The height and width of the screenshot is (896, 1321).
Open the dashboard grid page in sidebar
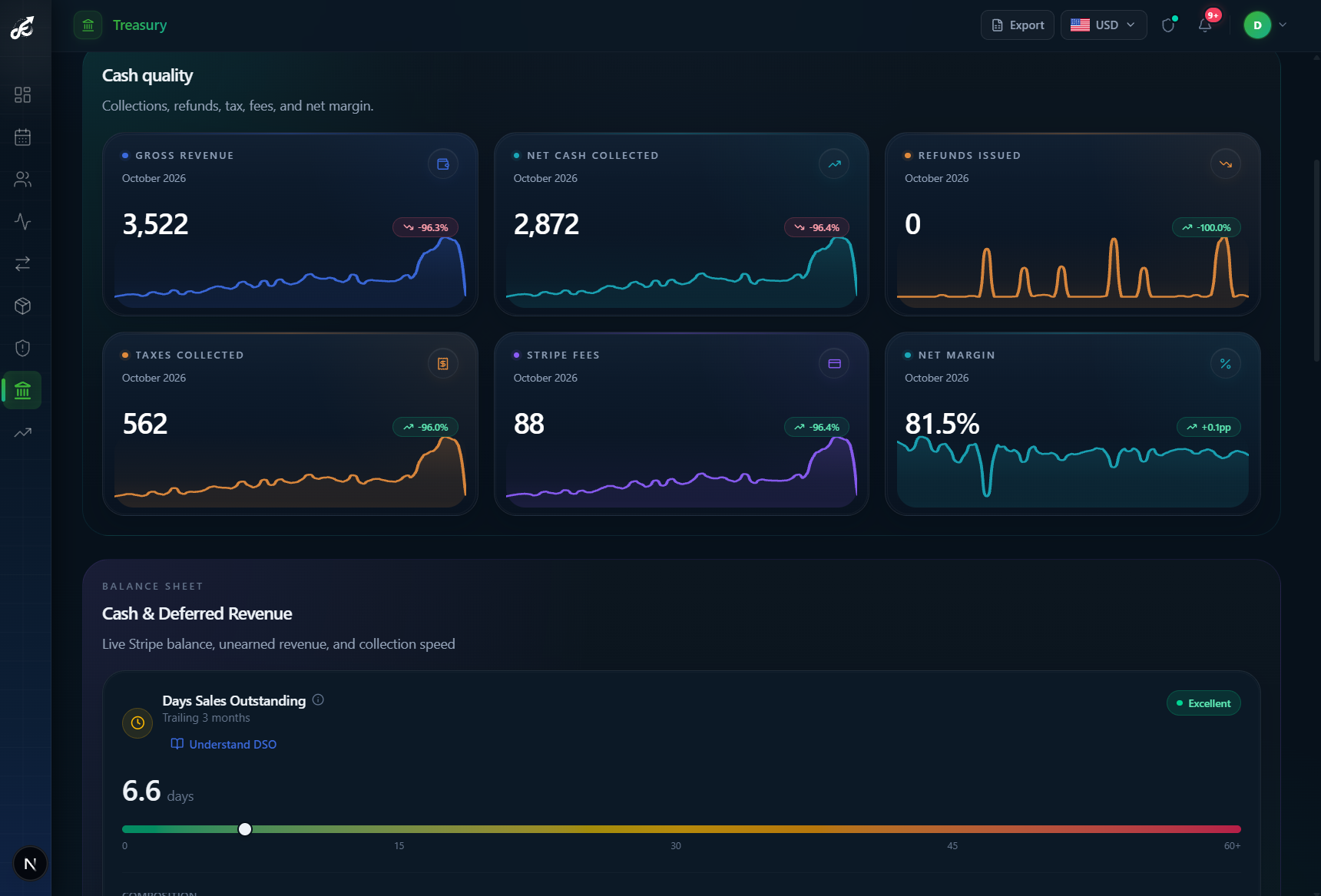(23, 94)
